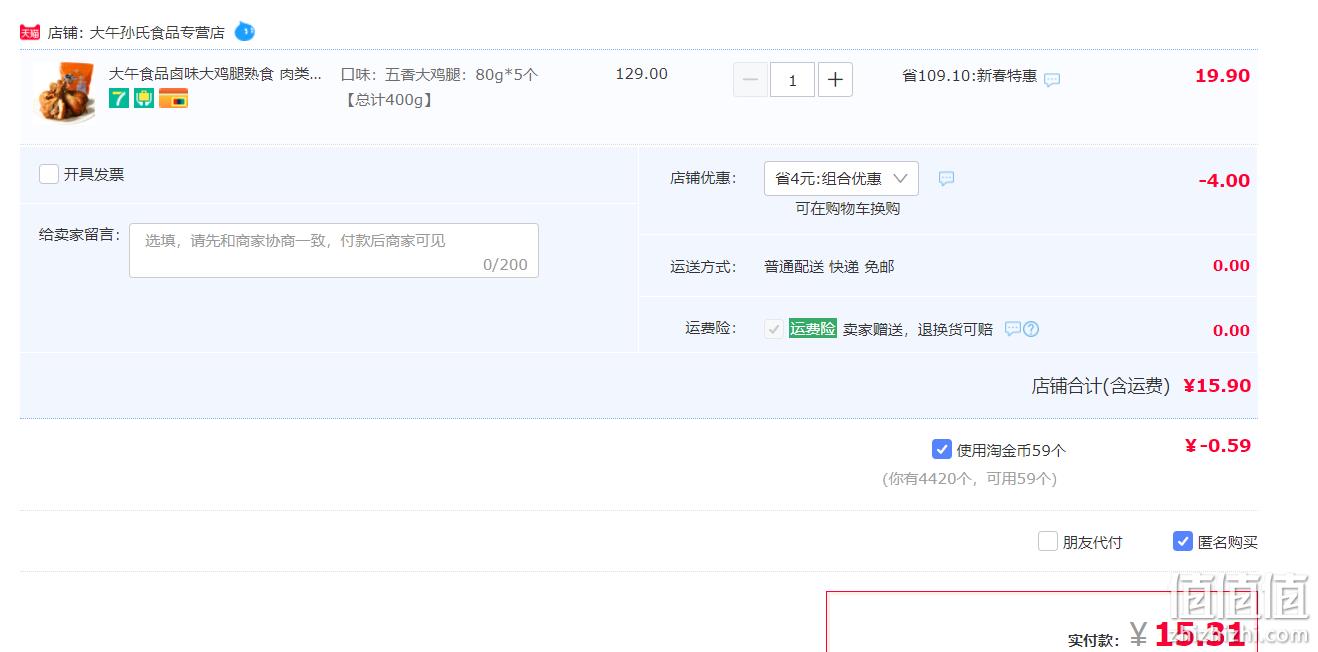Enable 朋友代付 friend pay checkbox

[x=1047, y=541]
